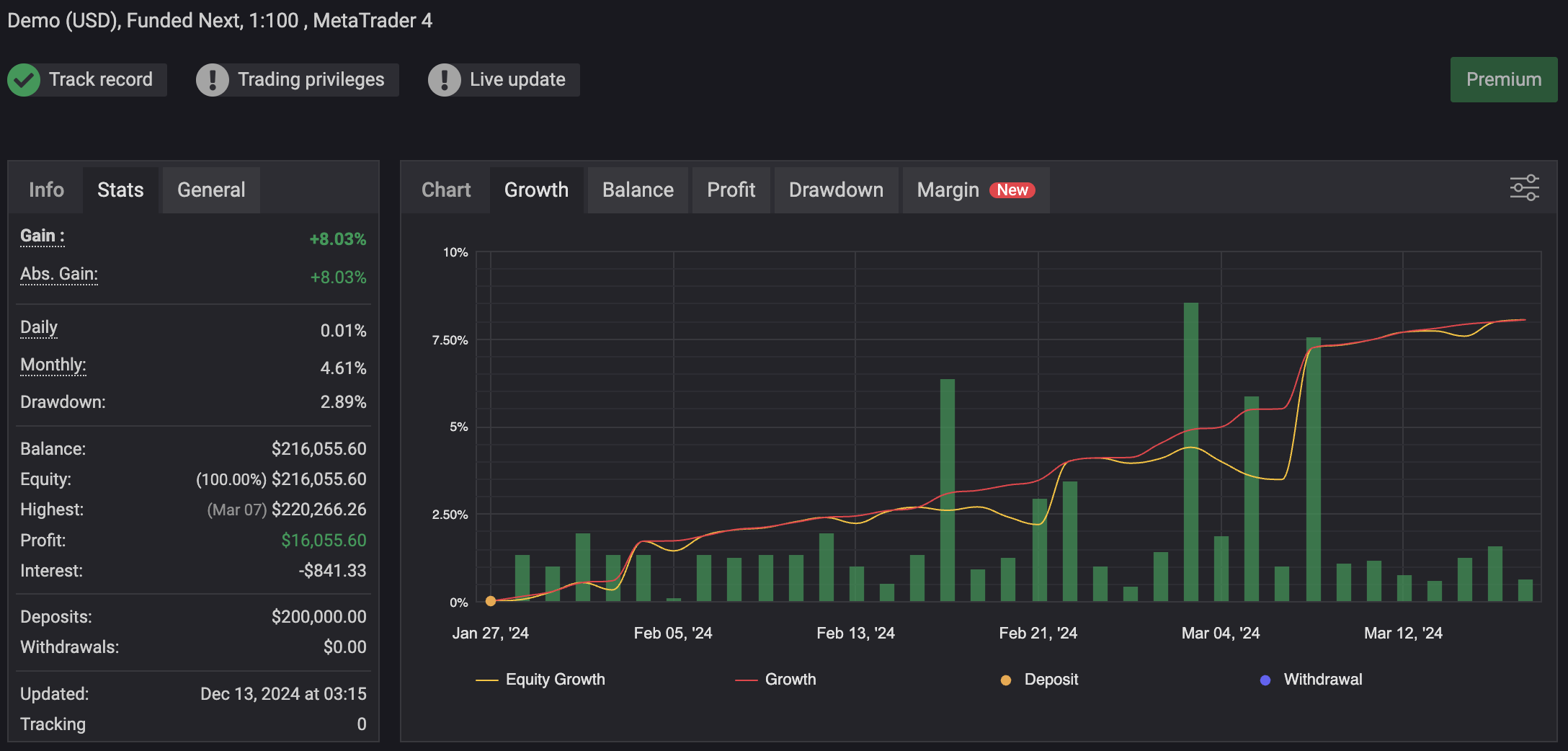The width and height of the screenshot is (1568, 751).
Task: Toggle Deposit legend marker
Action: coord(1039,680)
